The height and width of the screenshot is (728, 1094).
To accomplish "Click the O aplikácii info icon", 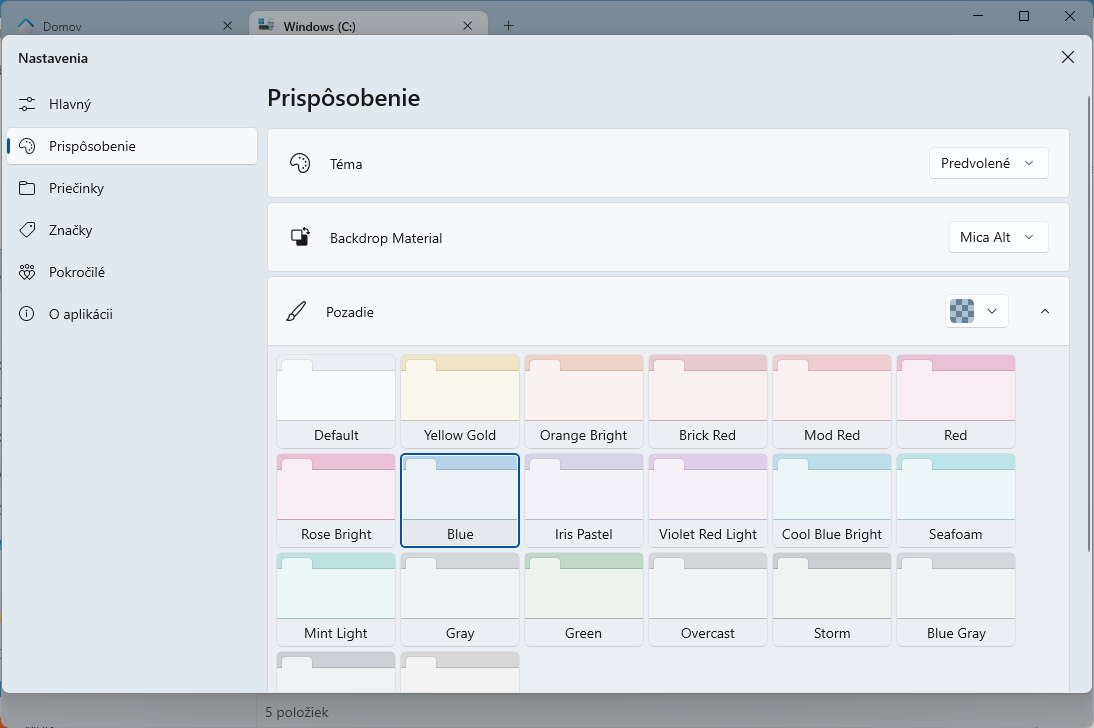I will point(27,314).
